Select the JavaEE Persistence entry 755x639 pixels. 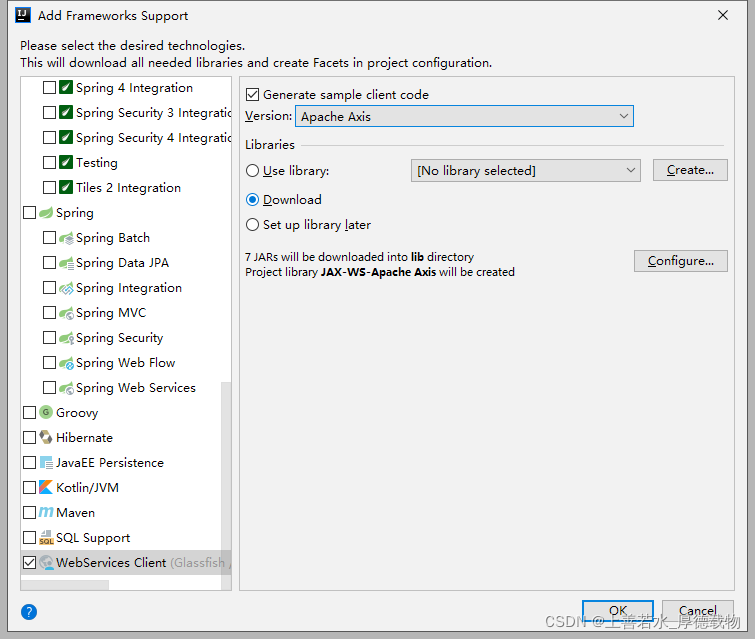click(x=110, y=463)
